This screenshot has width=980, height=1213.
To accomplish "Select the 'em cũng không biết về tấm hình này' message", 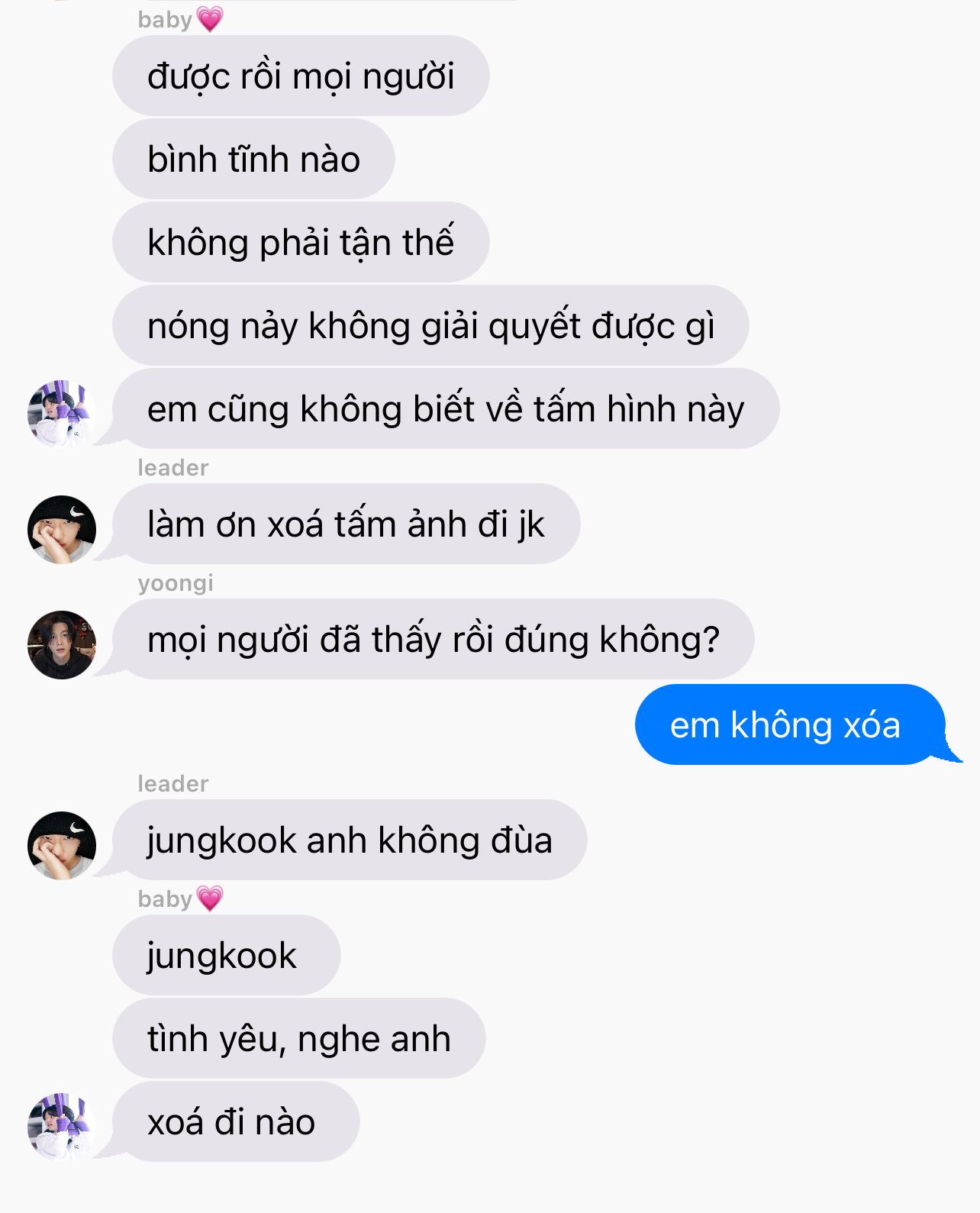I will click(x=446, y=408).
